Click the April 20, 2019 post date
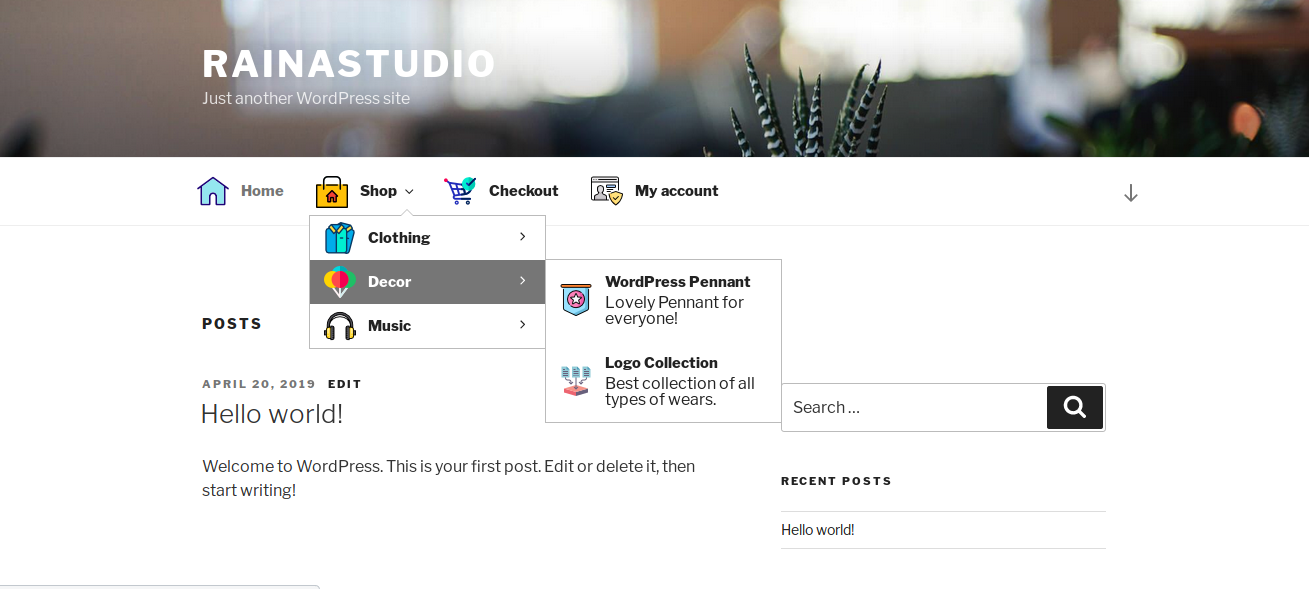The width and height of the screenshot is (1309, 589). (259, 384)
